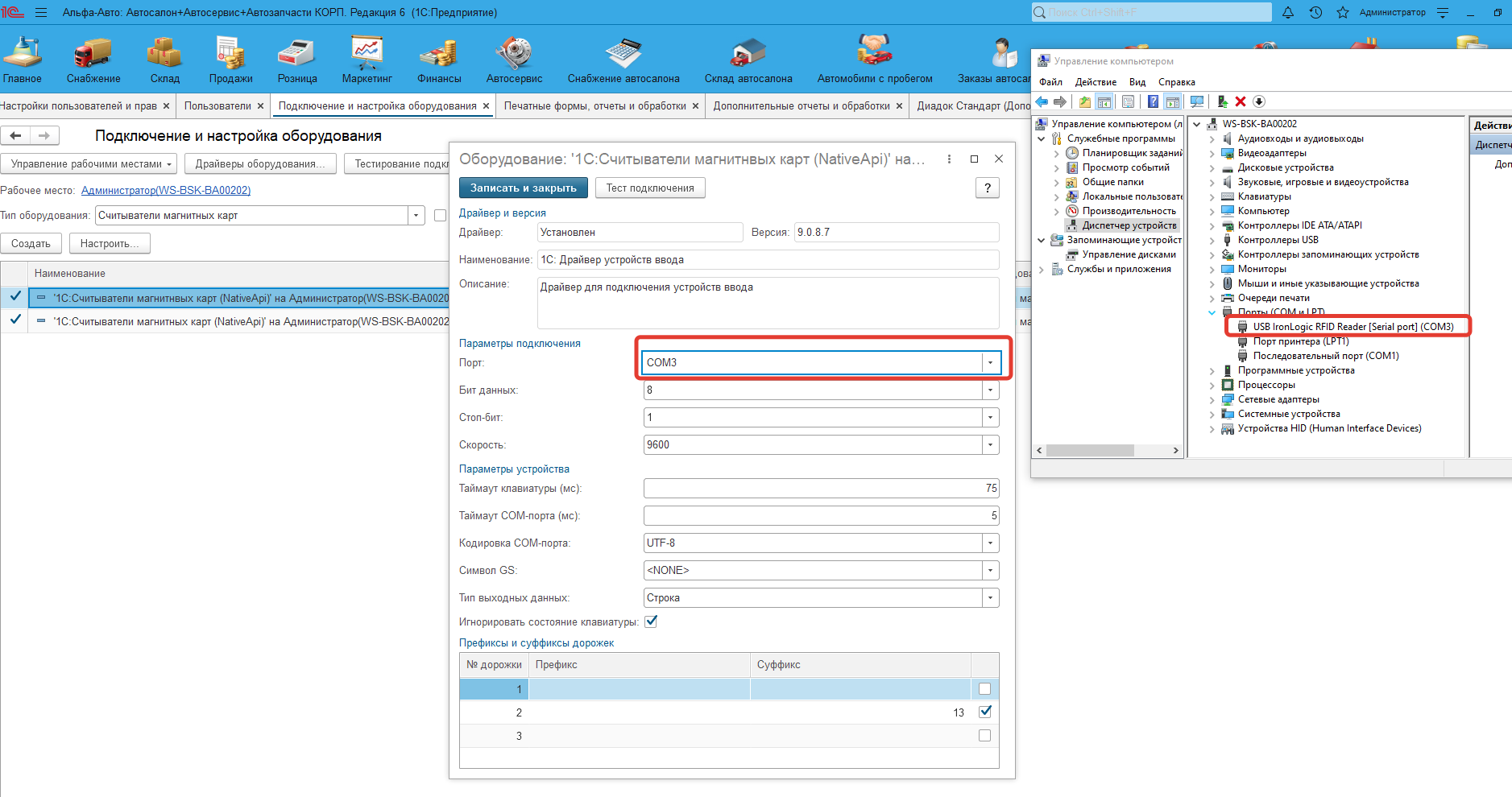Open the Снабжение автосалона icon
This screenshot has width=1512, height=797.
coord(623,52)
